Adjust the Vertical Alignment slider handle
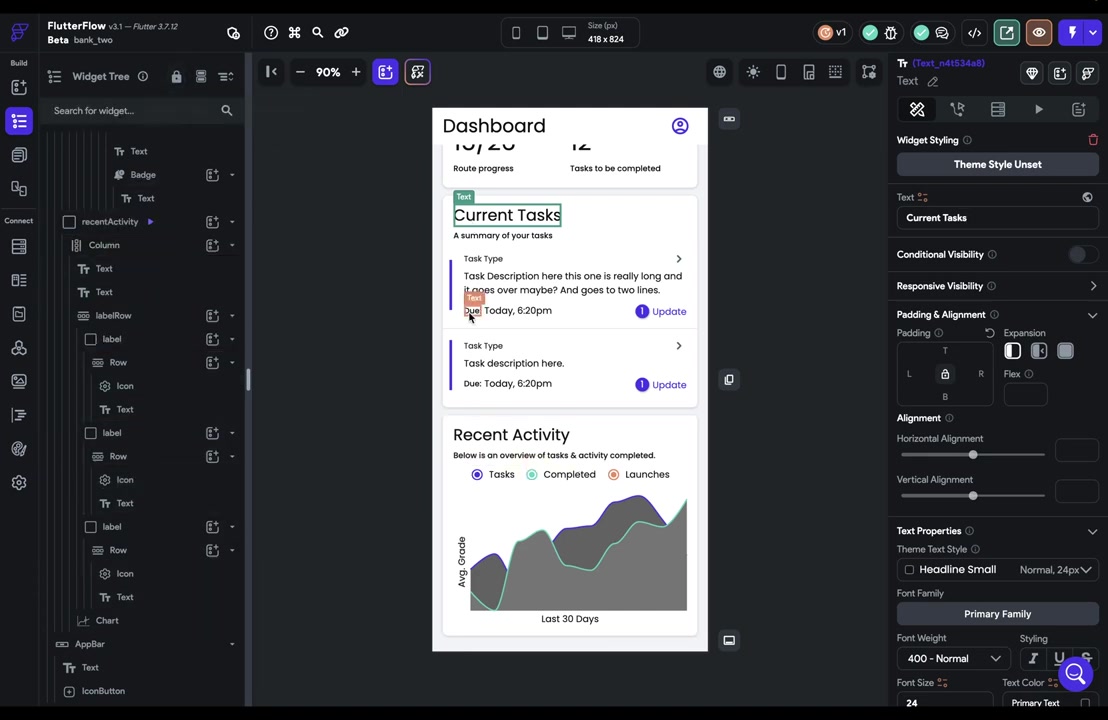The image size is (1108, 720). (973, 496)
